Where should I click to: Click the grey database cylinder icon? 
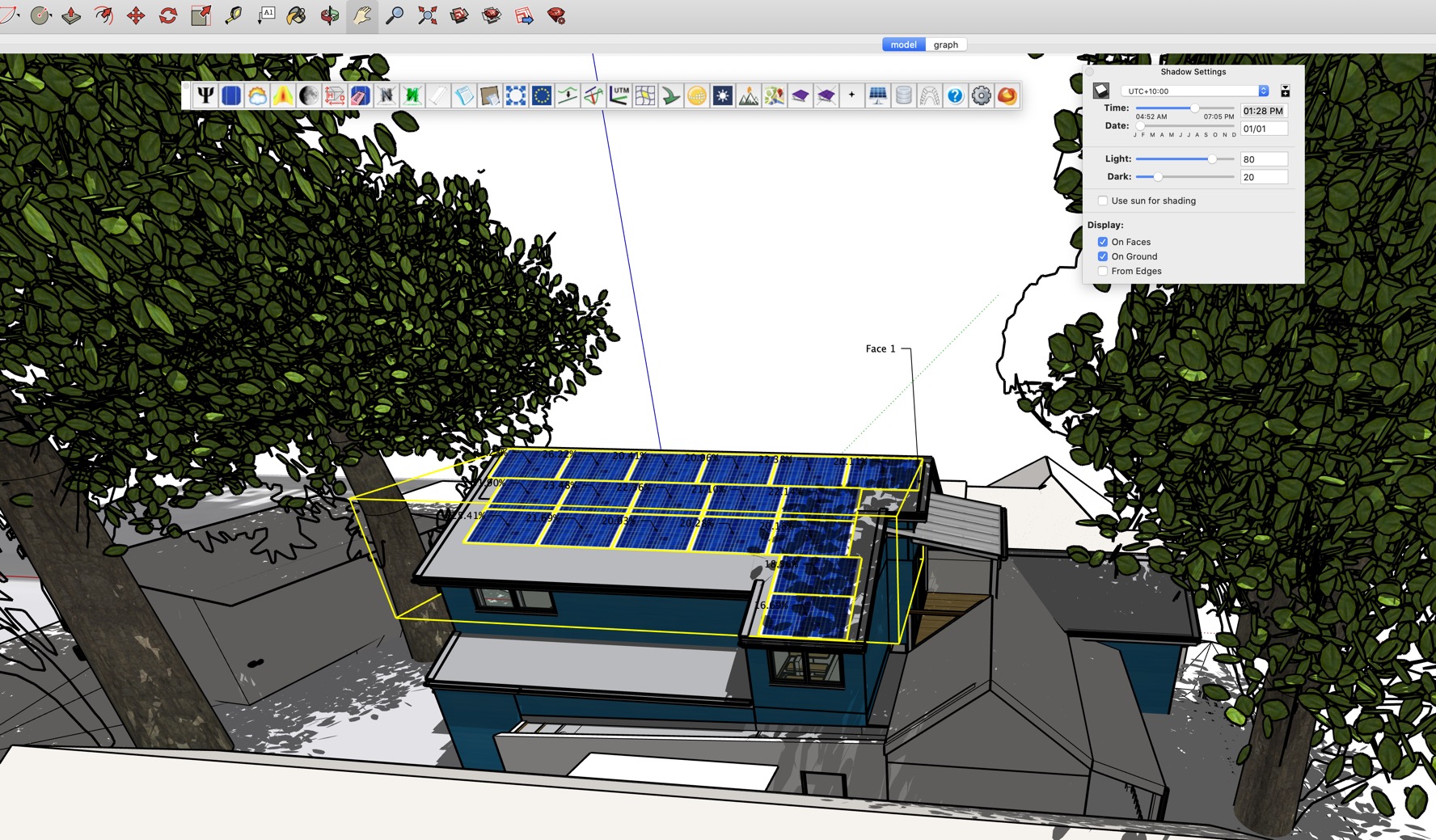click(904, 95)
